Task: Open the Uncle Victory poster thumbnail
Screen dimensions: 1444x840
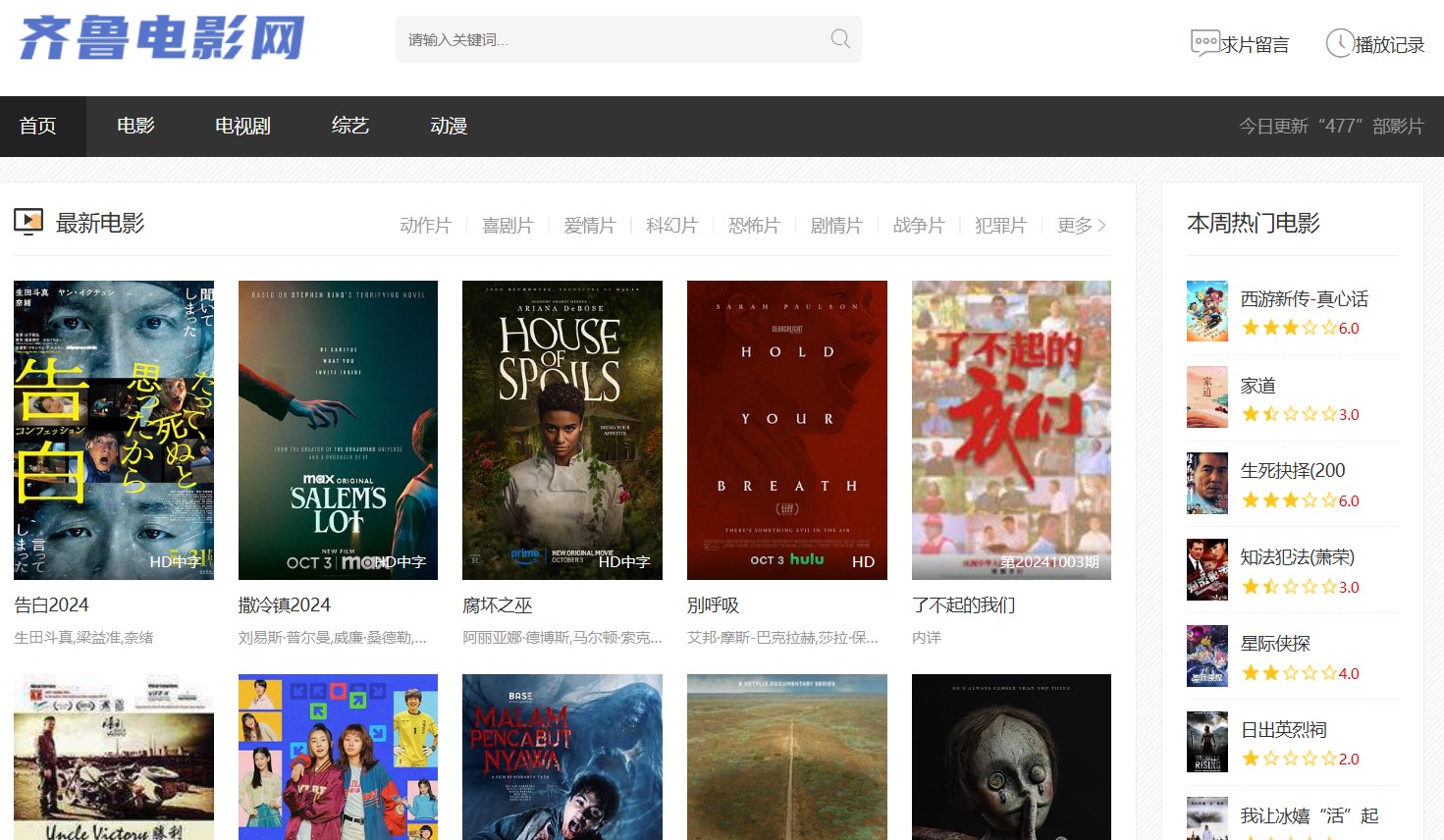Action: pyautogui.click(x=114, y=757)
